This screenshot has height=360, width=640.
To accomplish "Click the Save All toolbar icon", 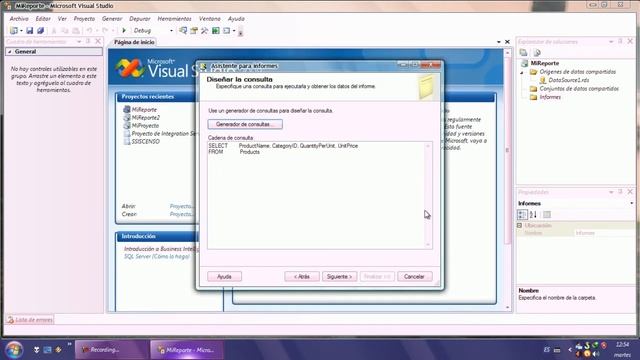I will click(40, 31).
